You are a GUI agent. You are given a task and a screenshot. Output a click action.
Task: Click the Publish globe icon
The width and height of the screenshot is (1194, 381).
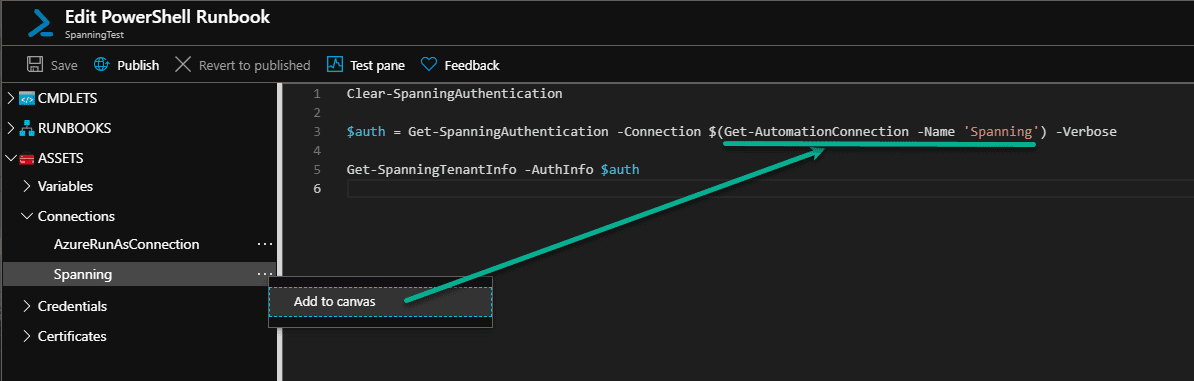pos(102,65)
